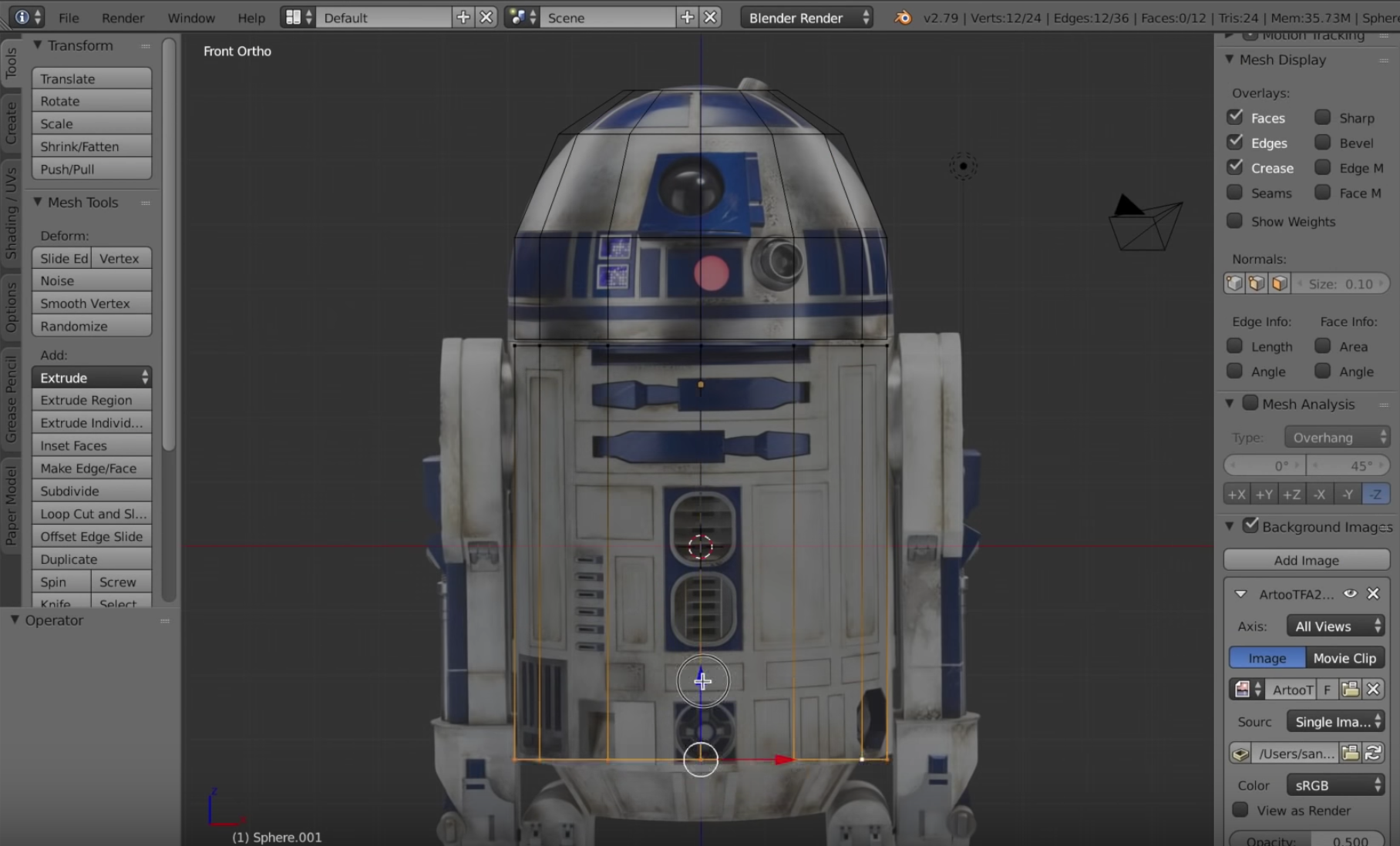
Task: Delete the current Scene
Action: 710,17
